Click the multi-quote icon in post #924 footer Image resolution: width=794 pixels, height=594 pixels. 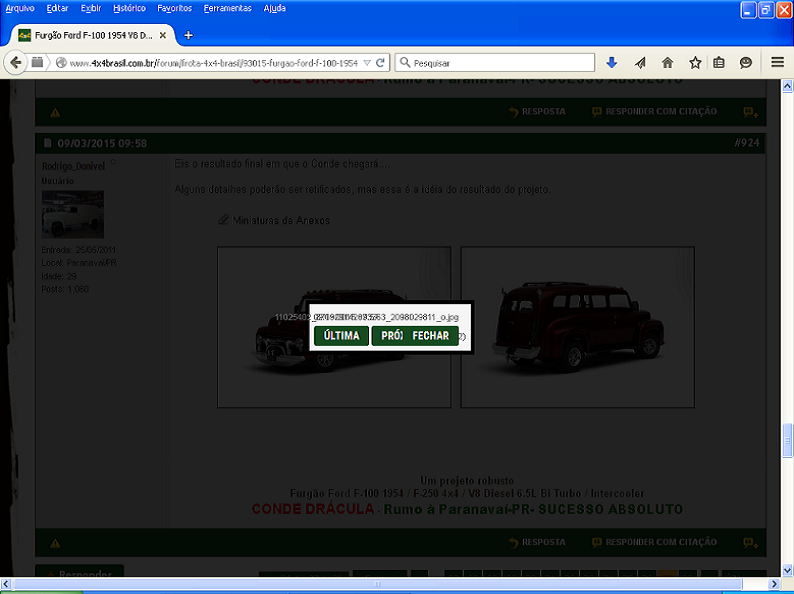750,543
